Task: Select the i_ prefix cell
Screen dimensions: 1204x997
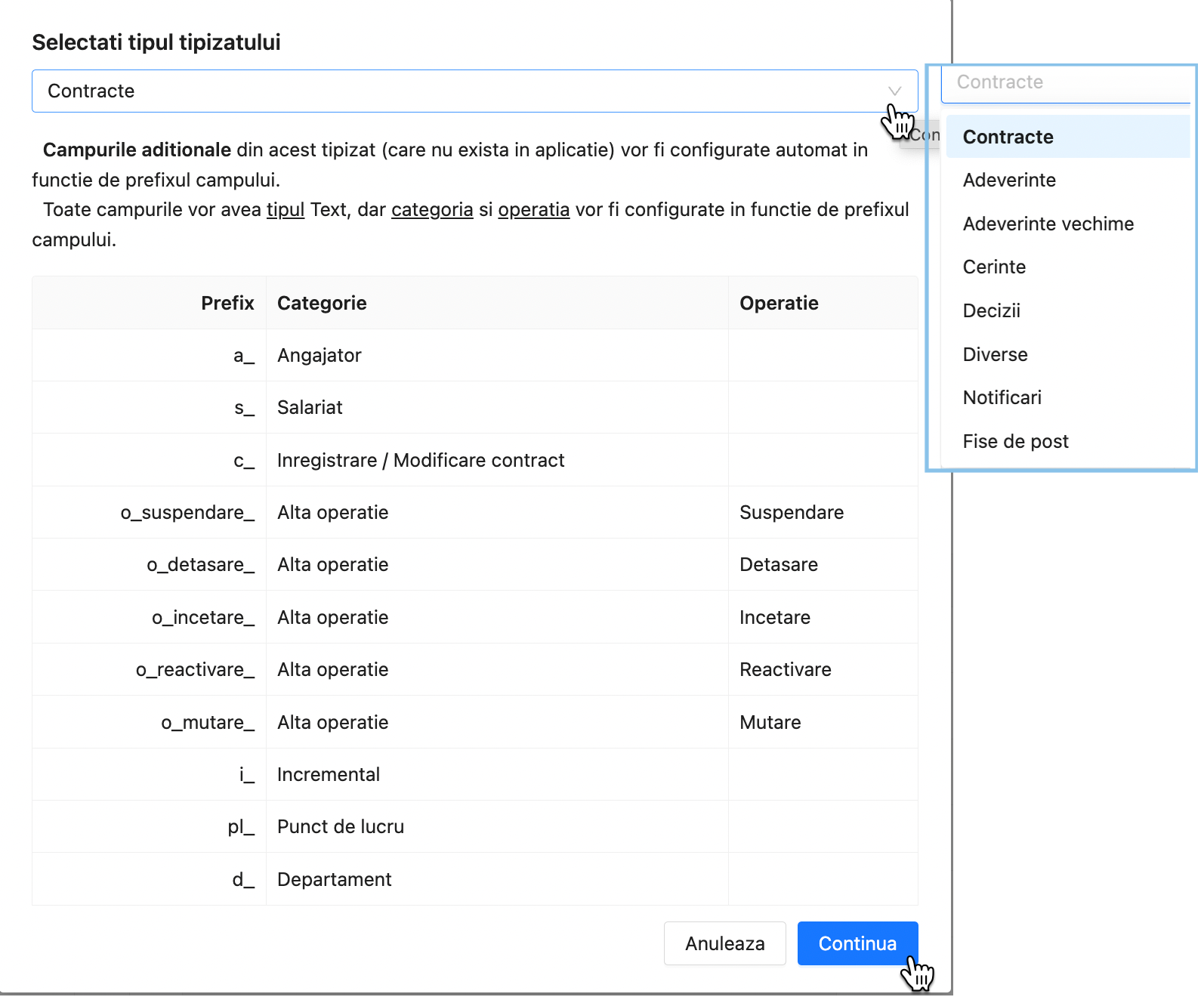Action: click(x=150, y=774)
